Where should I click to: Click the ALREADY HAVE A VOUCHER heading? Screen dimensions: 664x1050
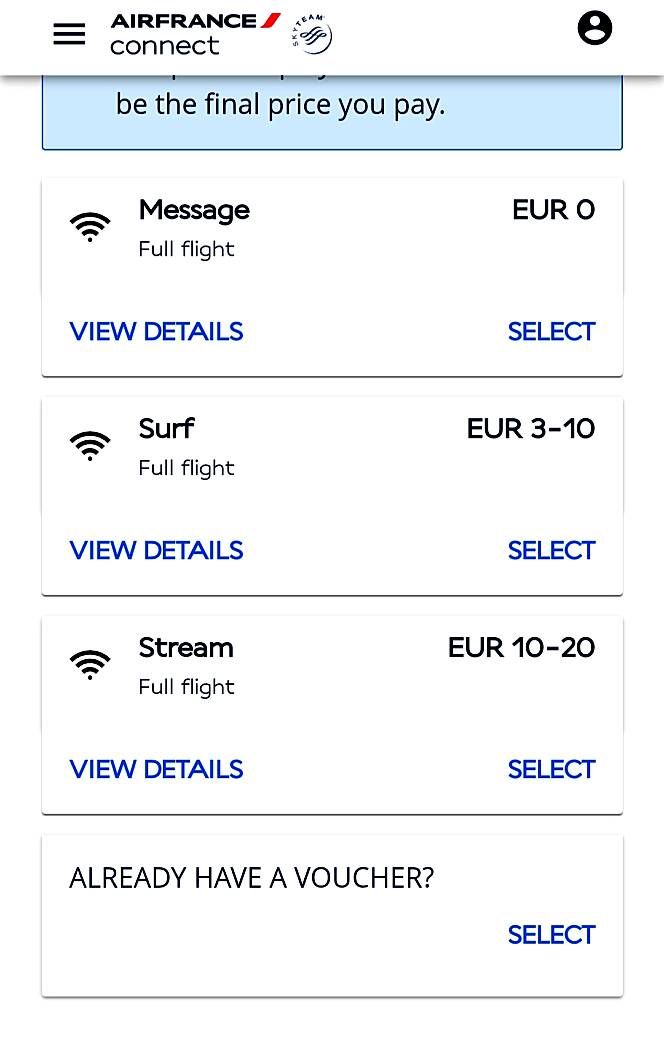pos(251,877)
